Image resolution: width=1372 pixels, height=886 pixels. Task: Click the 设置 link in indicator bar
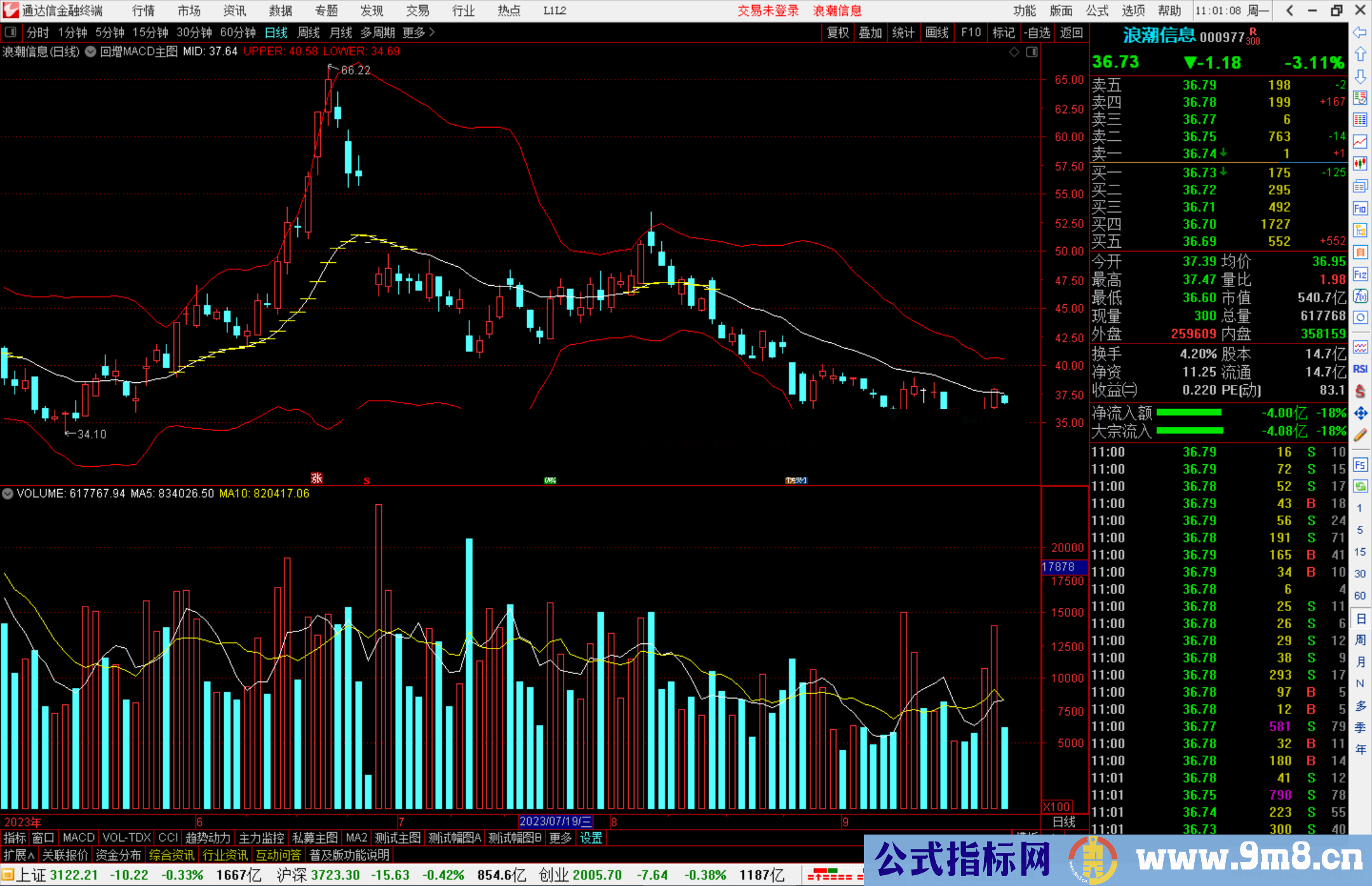pos(591,838)
